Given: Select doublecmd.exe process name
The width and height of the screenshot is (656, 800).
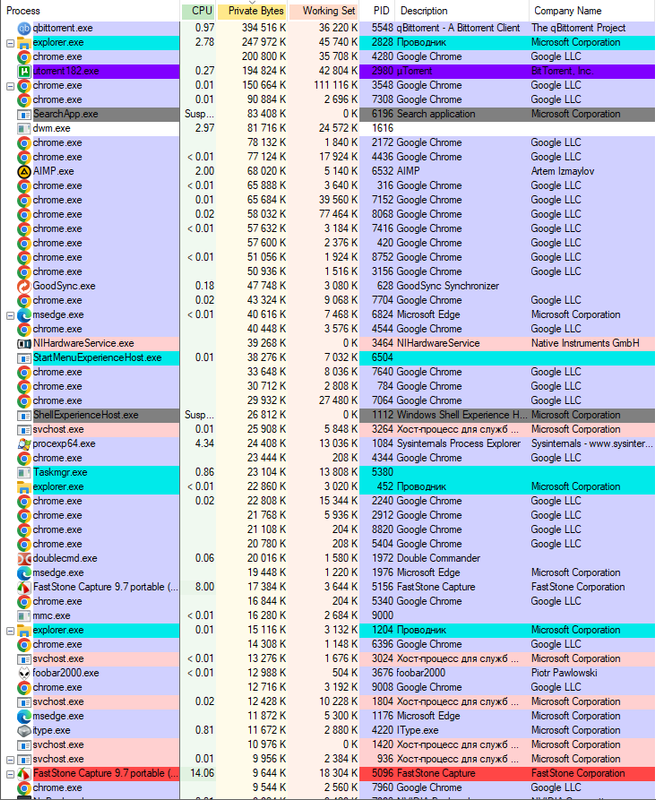Looking at the screenshot, I should [65, 558].
